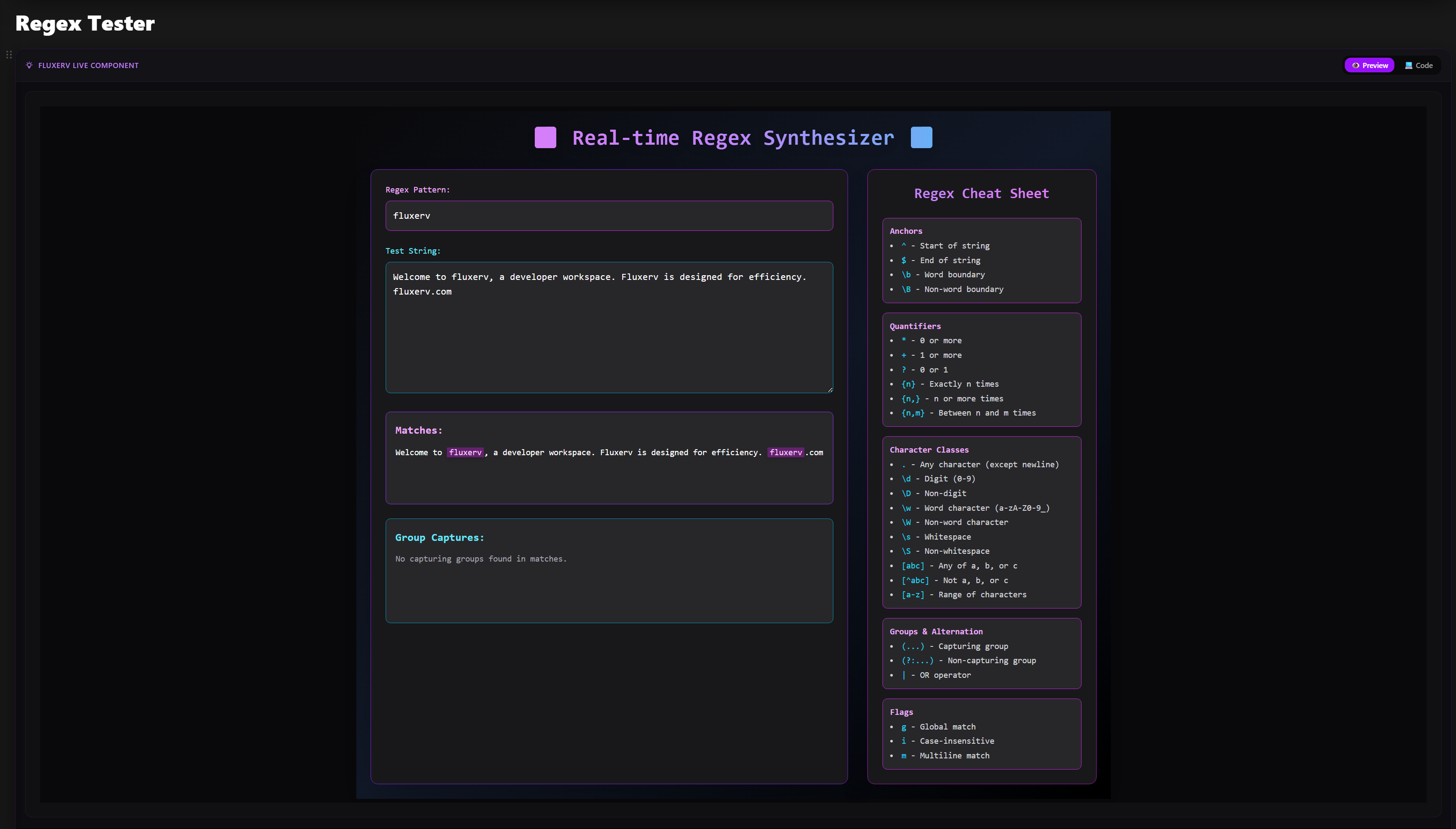Click 'No capturing groups found in matches.'
Viewport: 1456px width, 829px height.
[x=481, y=559]
